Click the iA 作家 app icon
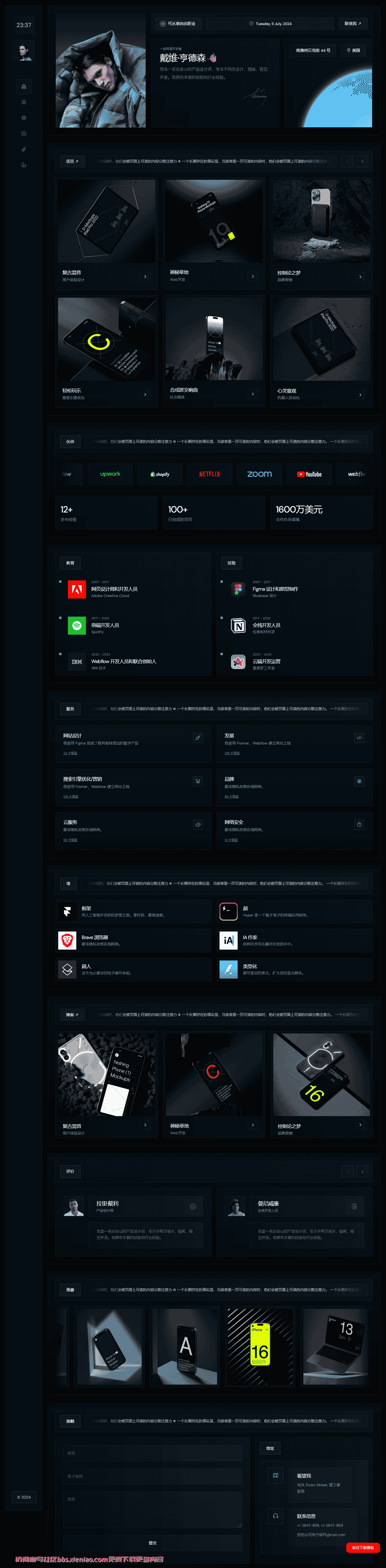Image resolution: width=386 pixels, height=1568 pixels. (228, 941)
